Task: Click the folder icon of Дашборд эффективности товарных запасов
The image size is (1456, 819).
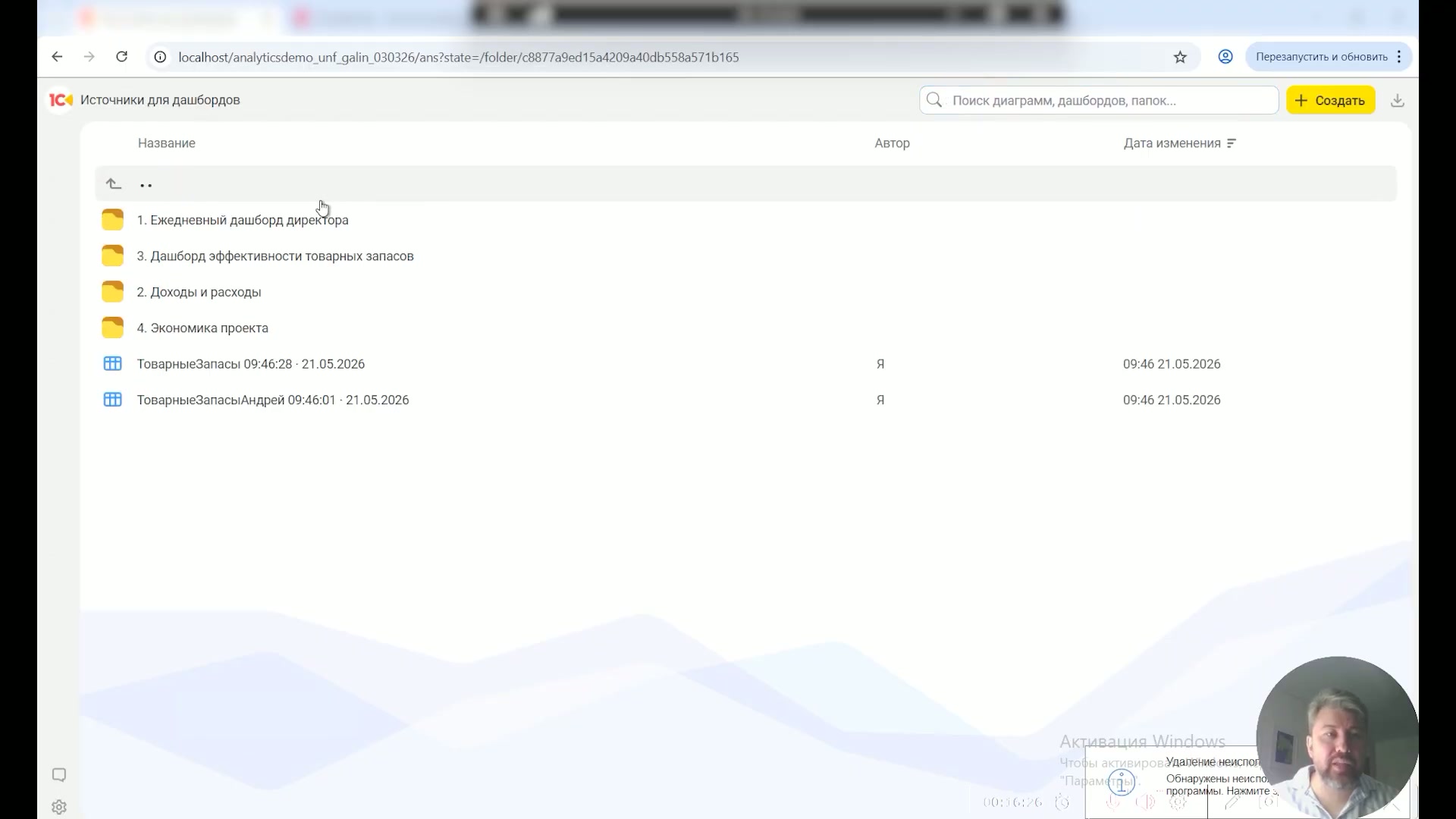Action: click(x=112, y=256)
